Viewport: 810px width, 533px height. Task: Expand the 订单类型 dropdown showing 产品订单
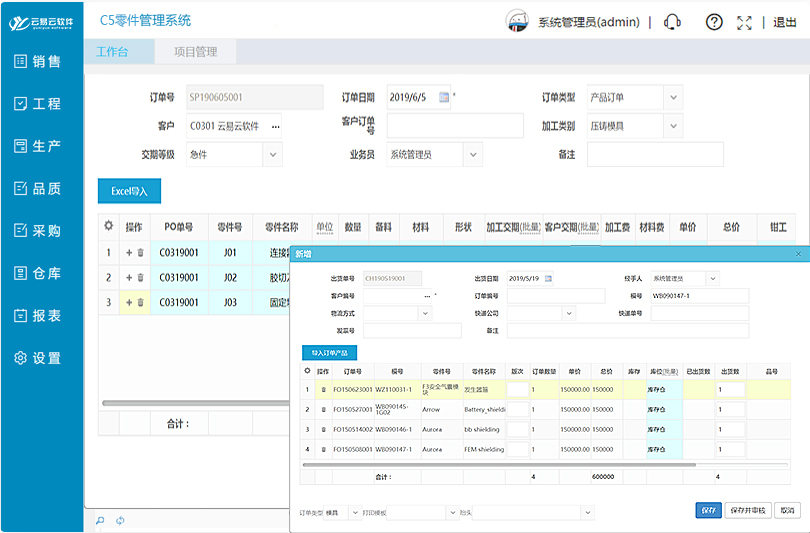[673, 97]
